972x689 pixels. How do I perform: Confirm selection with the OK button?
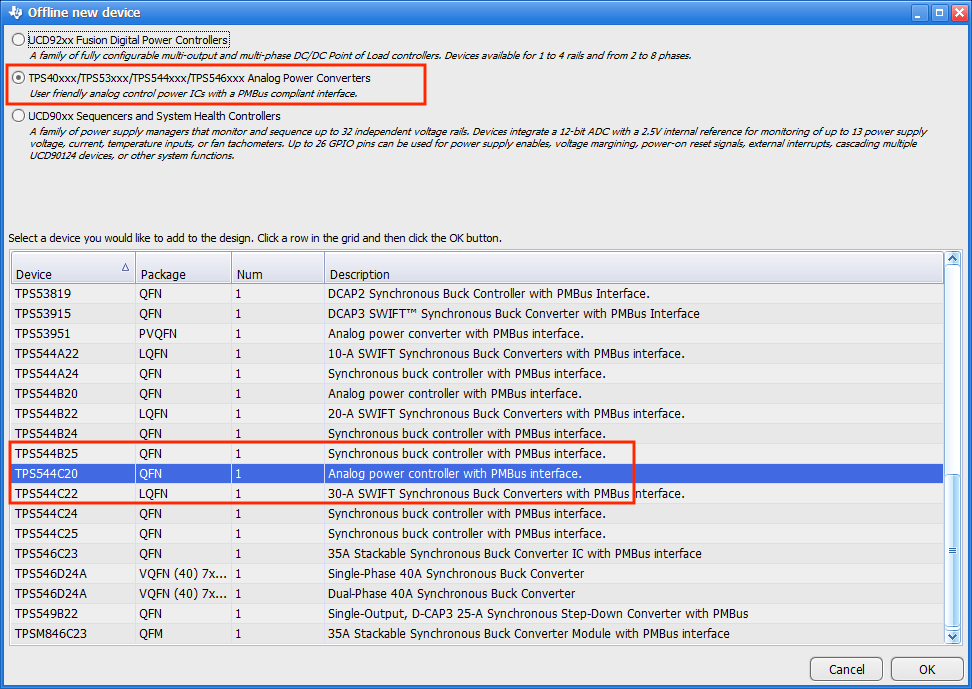click(927, 669)
